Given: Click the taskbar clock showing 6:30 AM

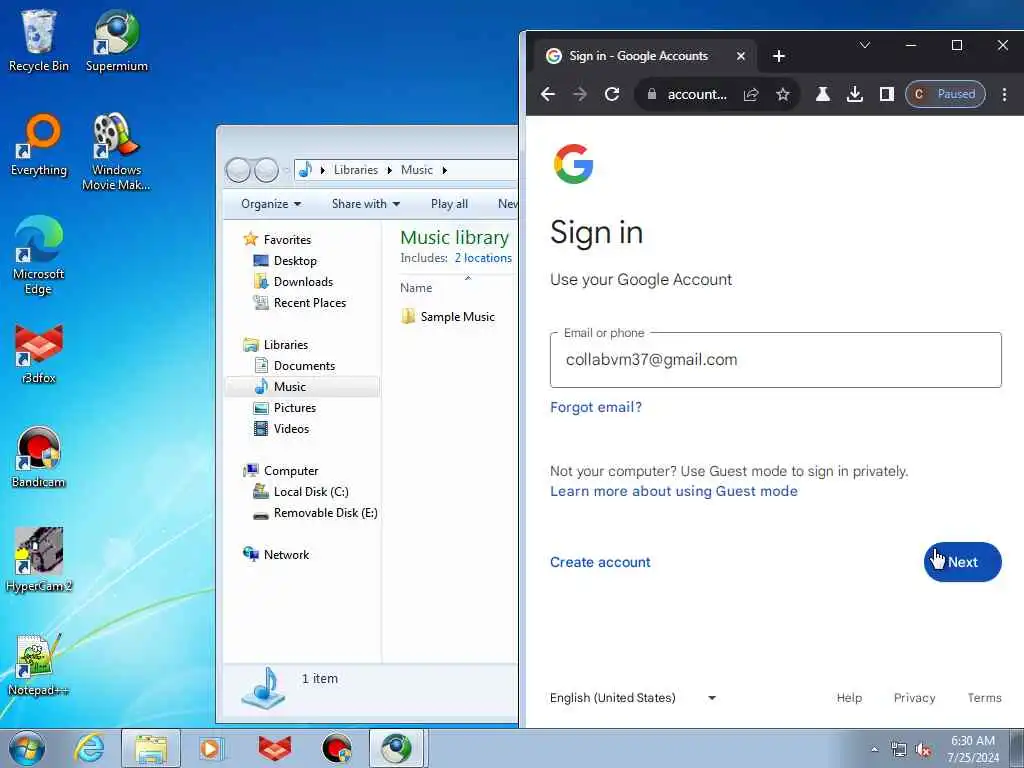Looking at the screenshot, I should (973, 749).
